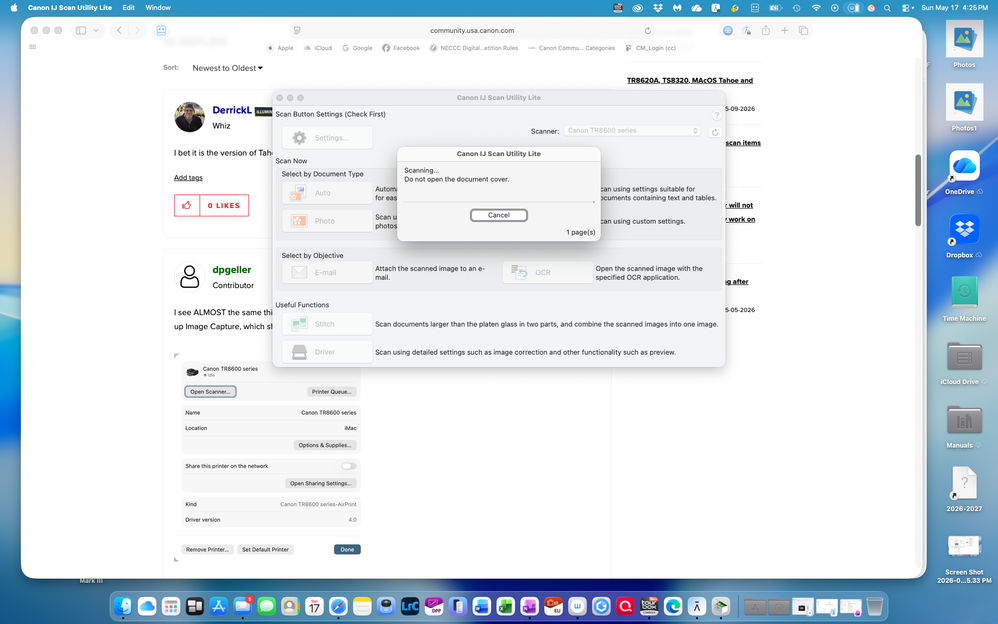Click Safari back arrow

119,31
